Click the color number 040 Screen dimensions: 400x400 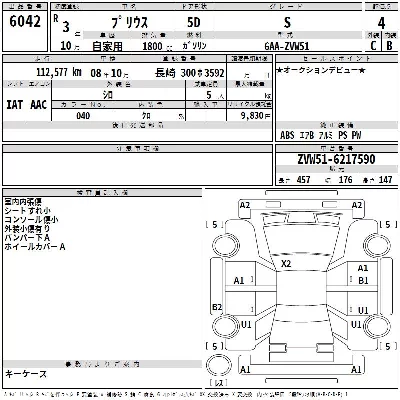[x=83, y=116]
